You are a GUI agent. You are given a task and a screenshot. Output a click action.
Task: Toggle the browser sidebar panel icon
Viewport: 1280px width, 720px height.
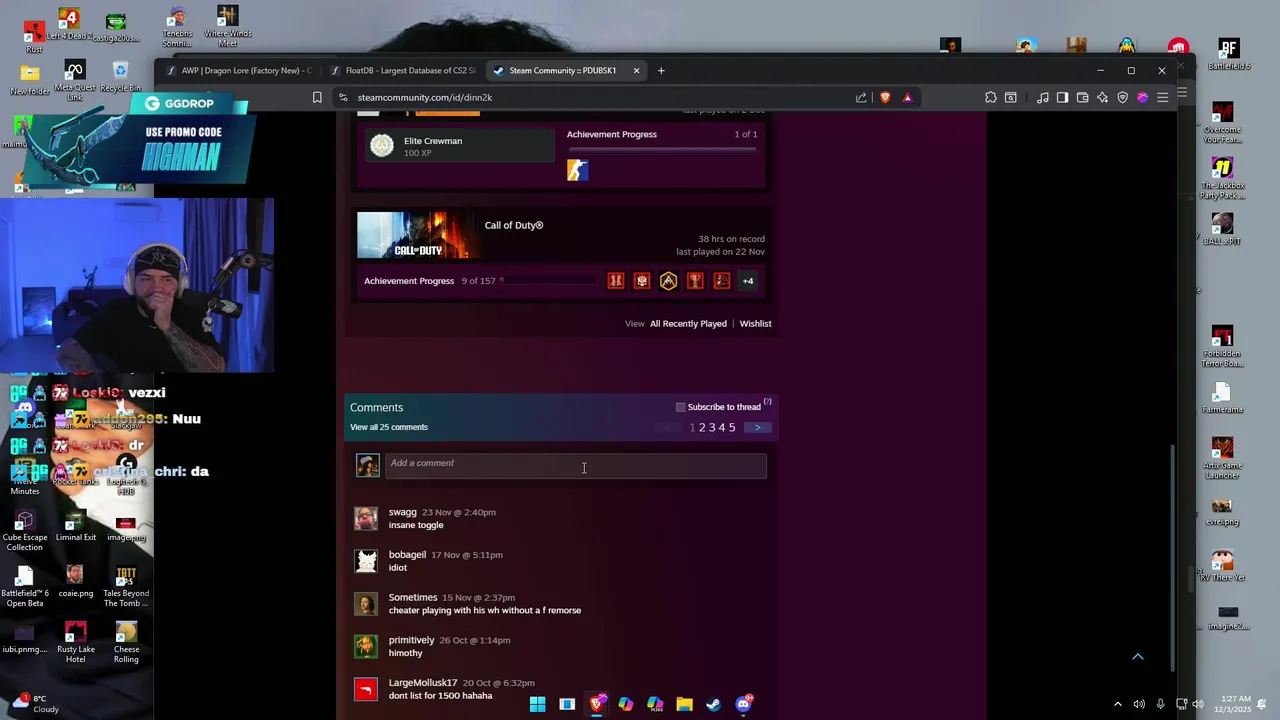tap(1062, 97)
